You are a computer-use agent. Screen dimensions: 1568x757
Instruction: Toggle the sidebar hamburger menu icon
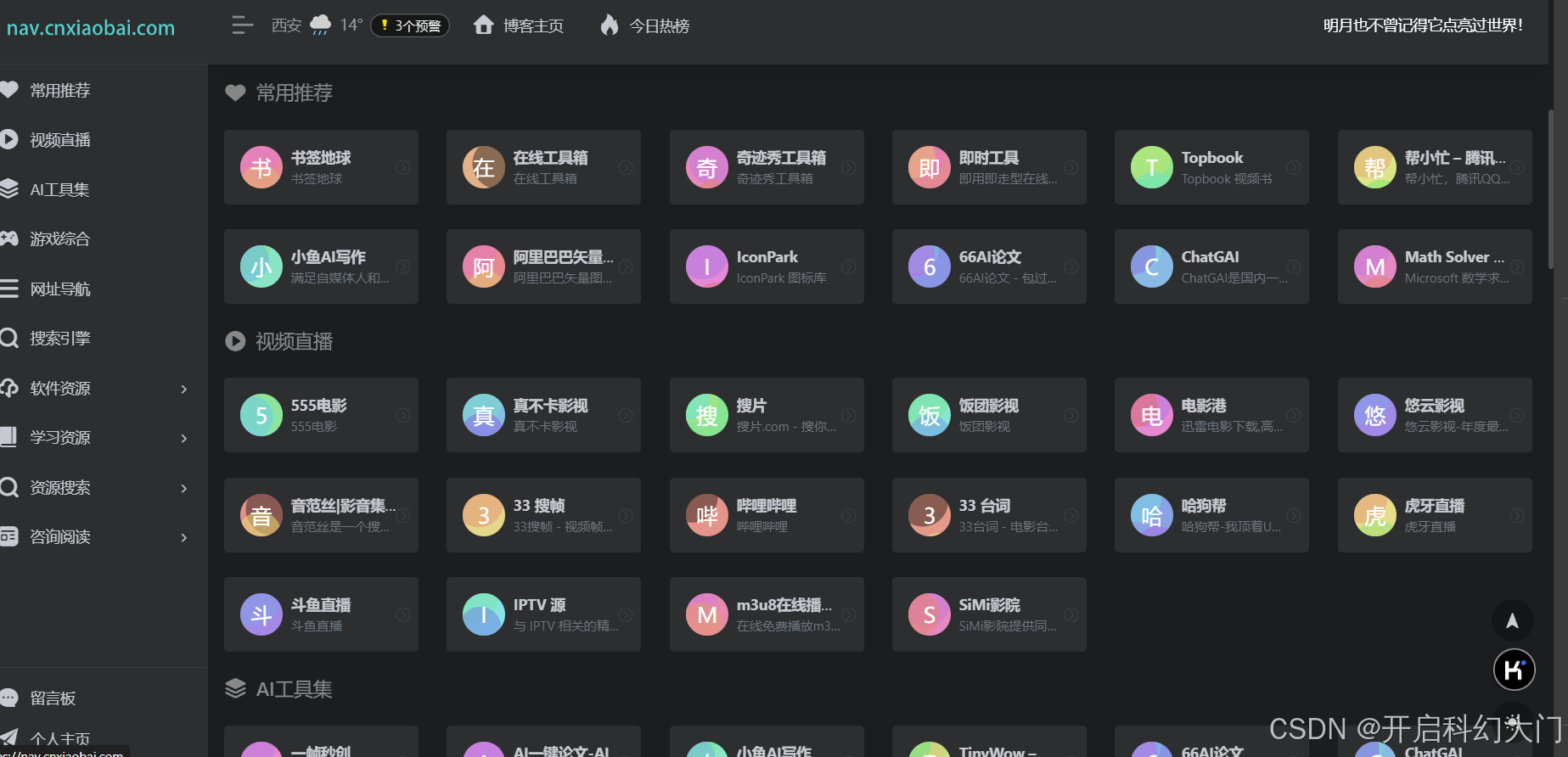(x=243, y=25)
